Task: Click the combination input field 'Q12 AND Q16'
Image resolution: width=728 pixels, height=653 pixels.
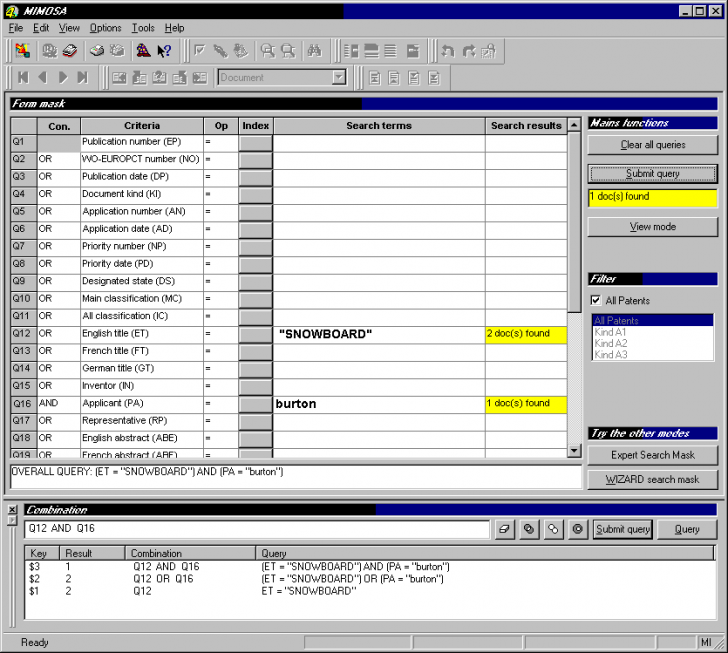Action: point(257,529)
